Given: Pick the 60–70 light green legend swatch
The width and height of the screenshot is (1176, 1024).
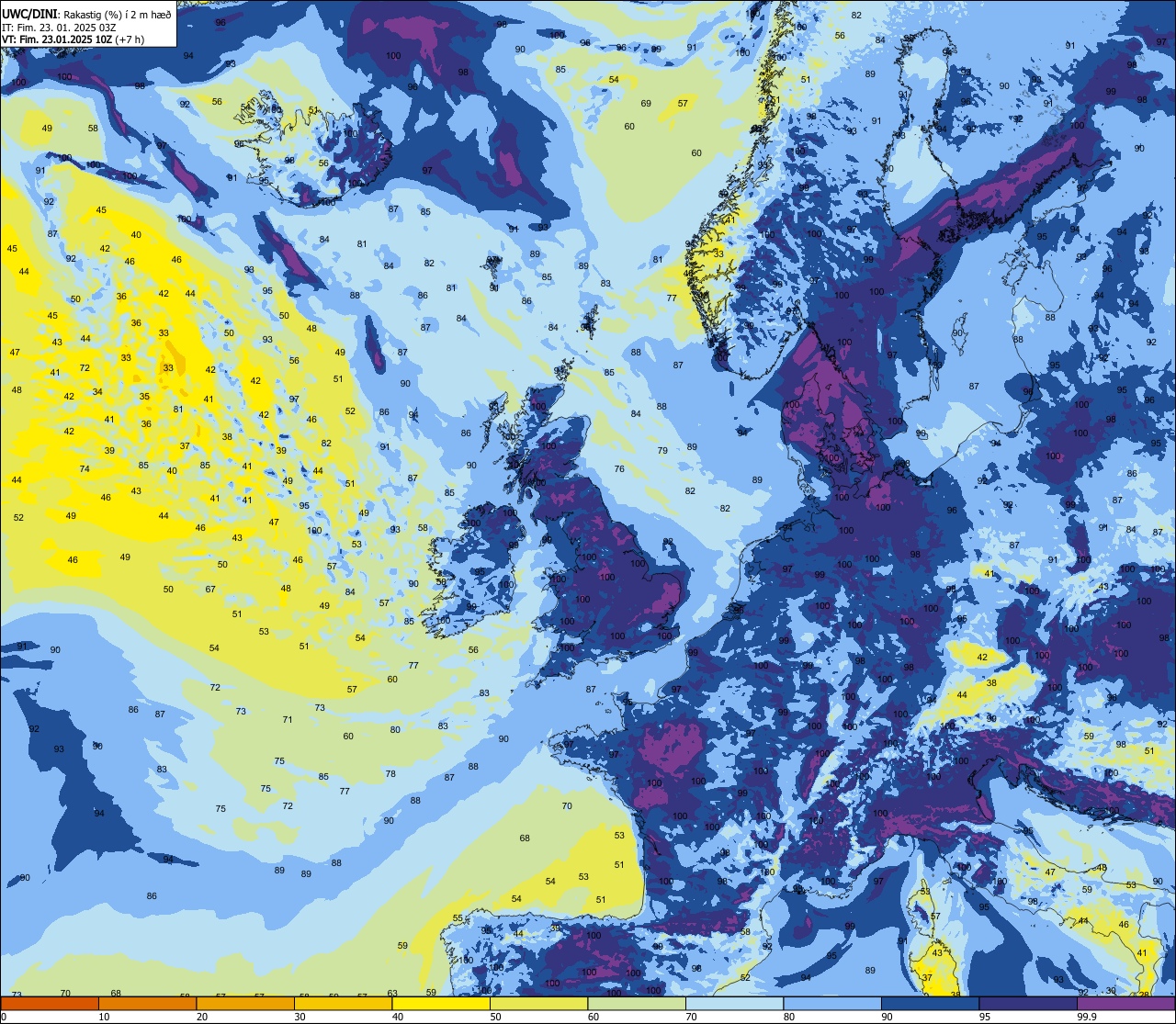Looking at the screenshot, I should pos(637,1004).
